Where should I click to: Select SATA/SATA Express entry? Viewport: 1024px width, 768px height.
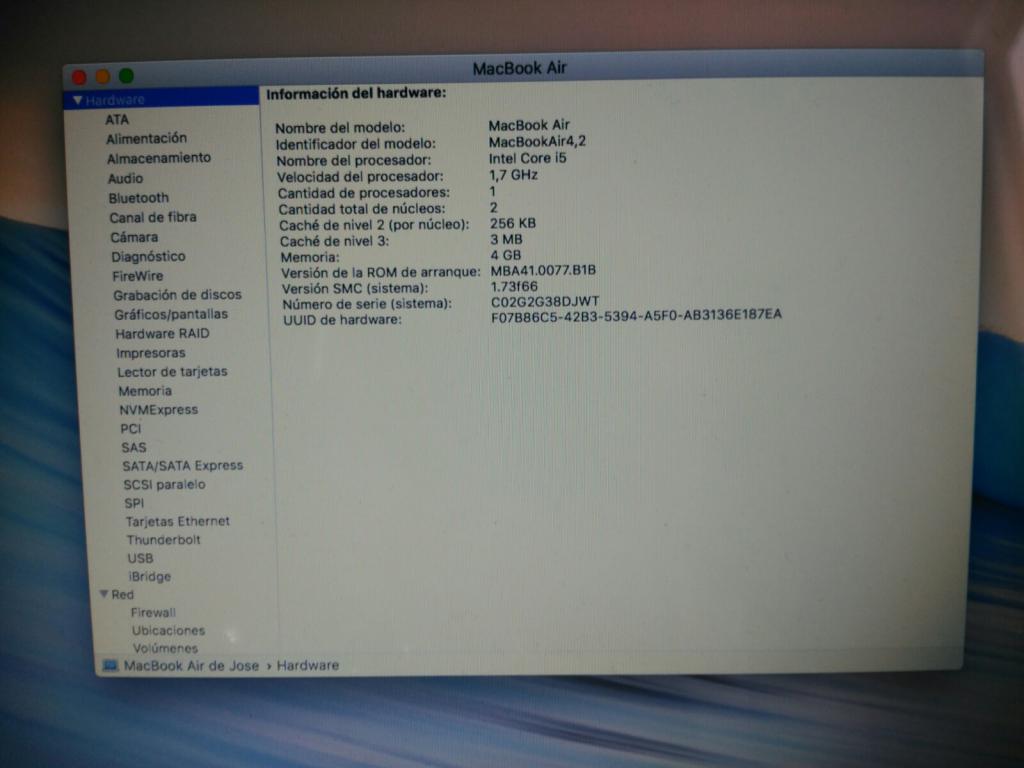[183, 466]
